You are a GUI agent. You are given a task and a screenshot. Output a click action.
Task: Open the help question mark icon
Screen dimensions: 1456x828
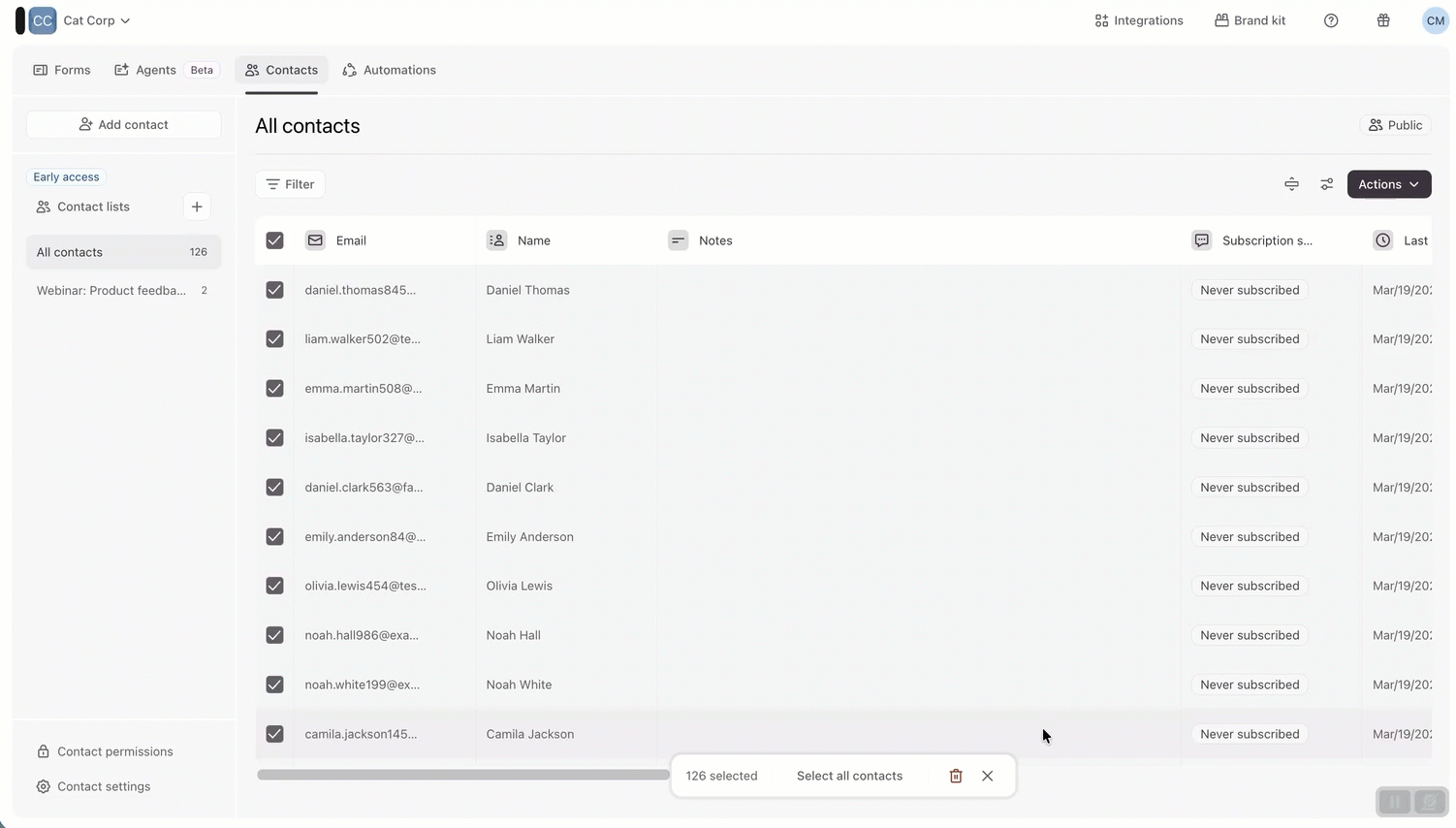pyautogui.click(x=1331, y=20)
